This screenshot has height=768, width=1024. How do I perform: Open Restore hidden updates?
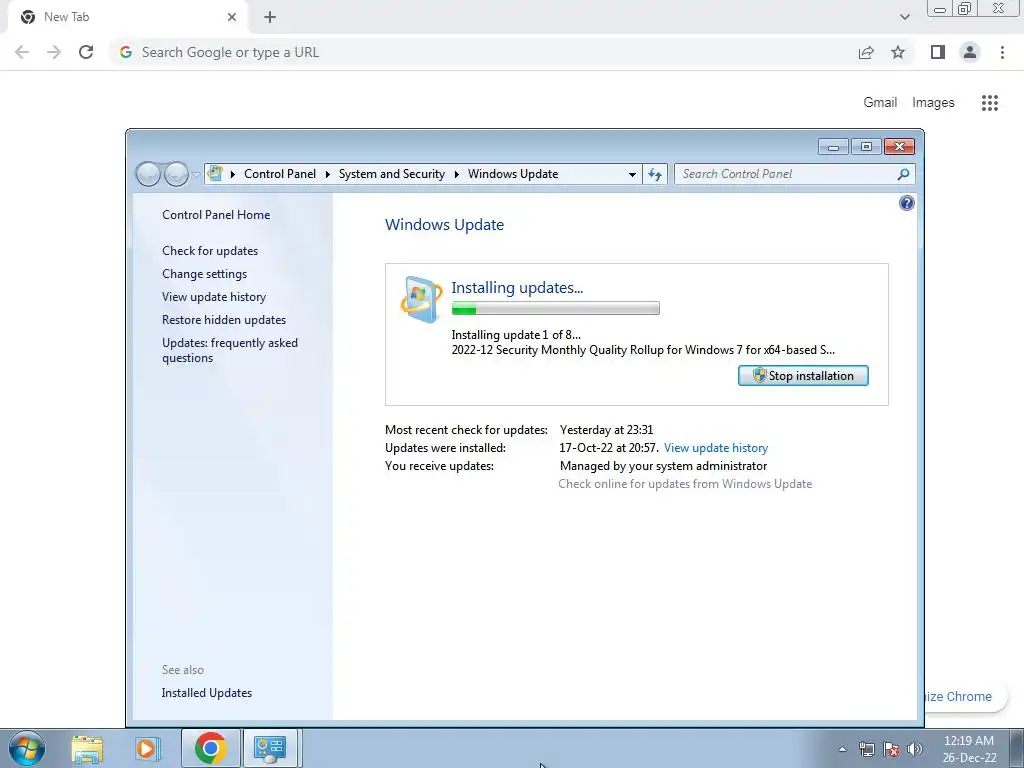tap(224, 320)
